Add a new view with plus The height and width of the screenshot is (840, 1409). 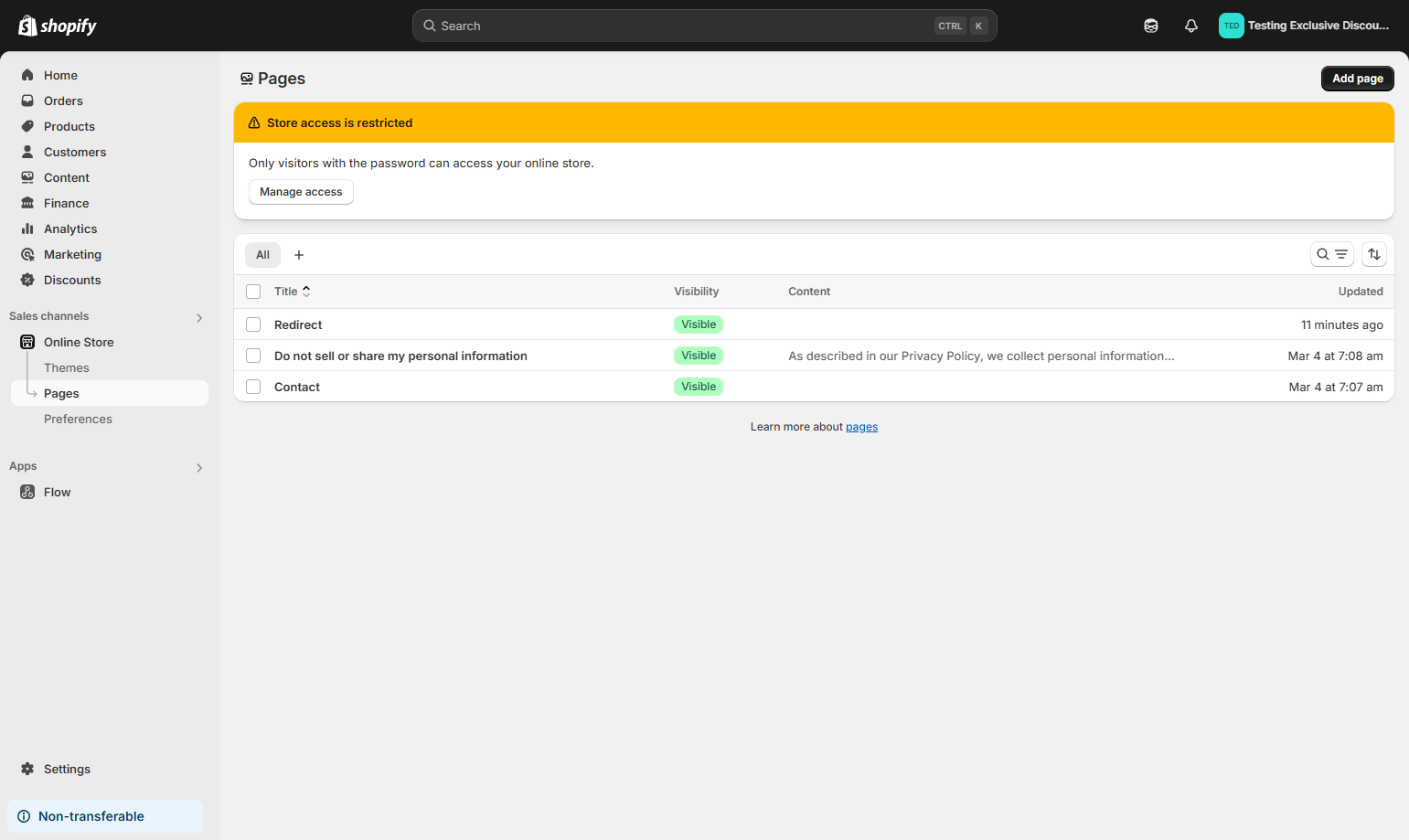click(299, 255)
